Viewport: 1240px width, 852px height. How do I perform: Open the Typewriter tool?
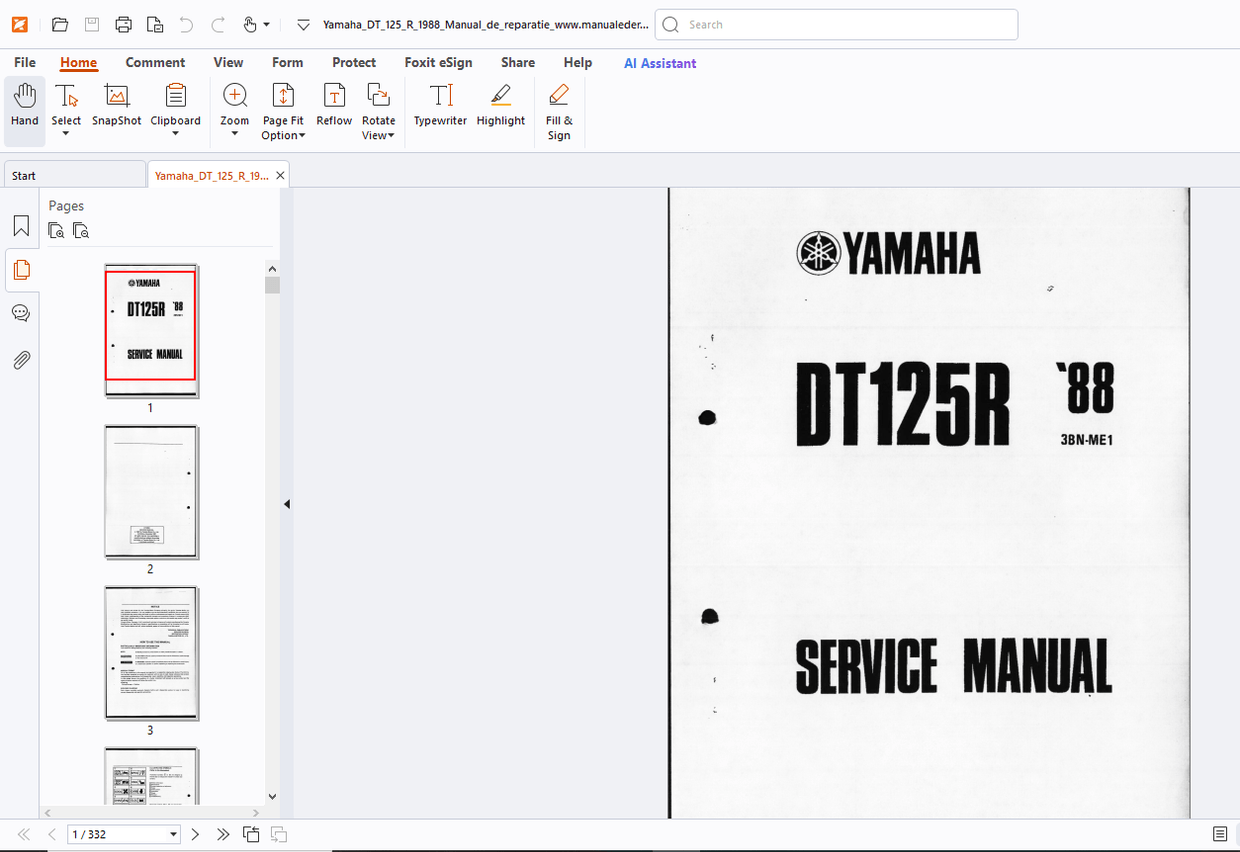click(440, 105)
